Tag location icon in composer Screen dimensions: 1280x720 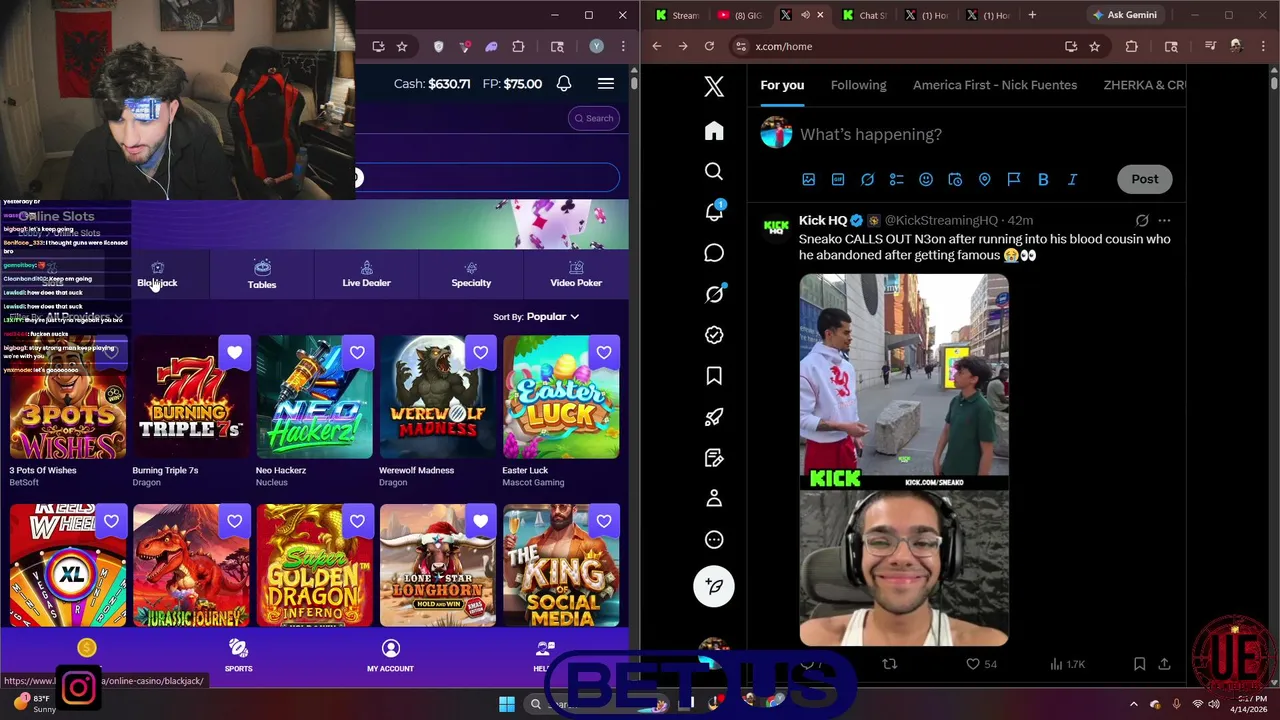[985, 179]
